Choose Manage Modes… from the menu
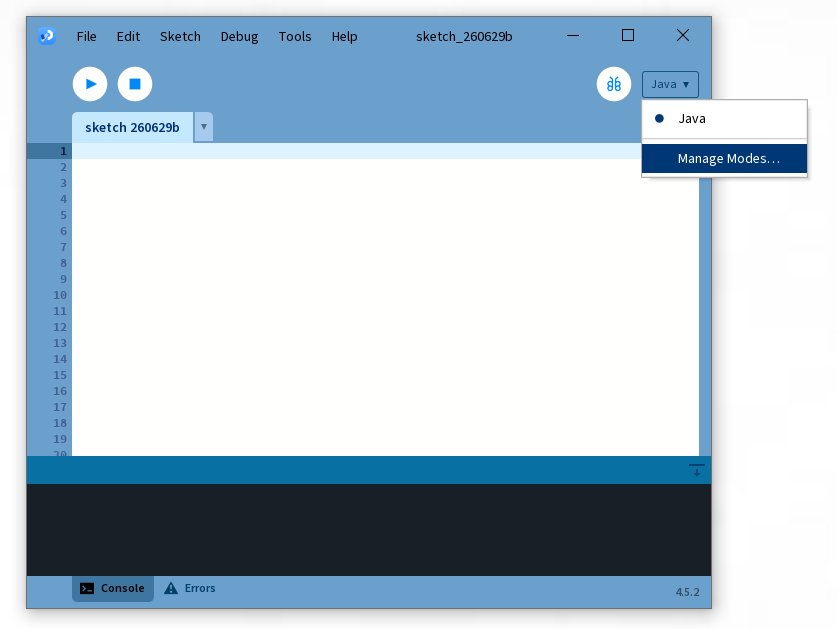This screenshot has width=837, height=629. [724, 159]
